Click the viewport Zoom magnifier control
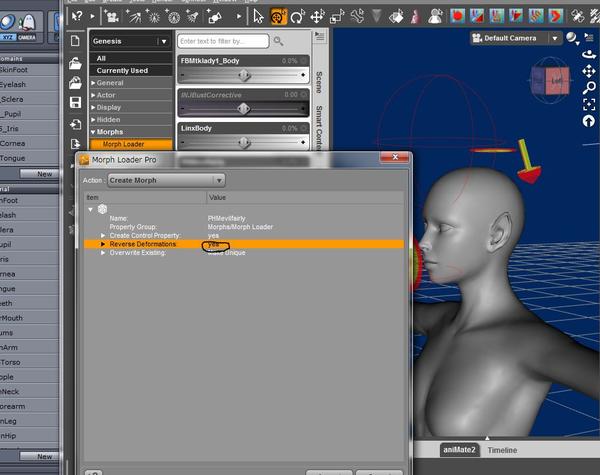600x475 pixels. point(589,88)
